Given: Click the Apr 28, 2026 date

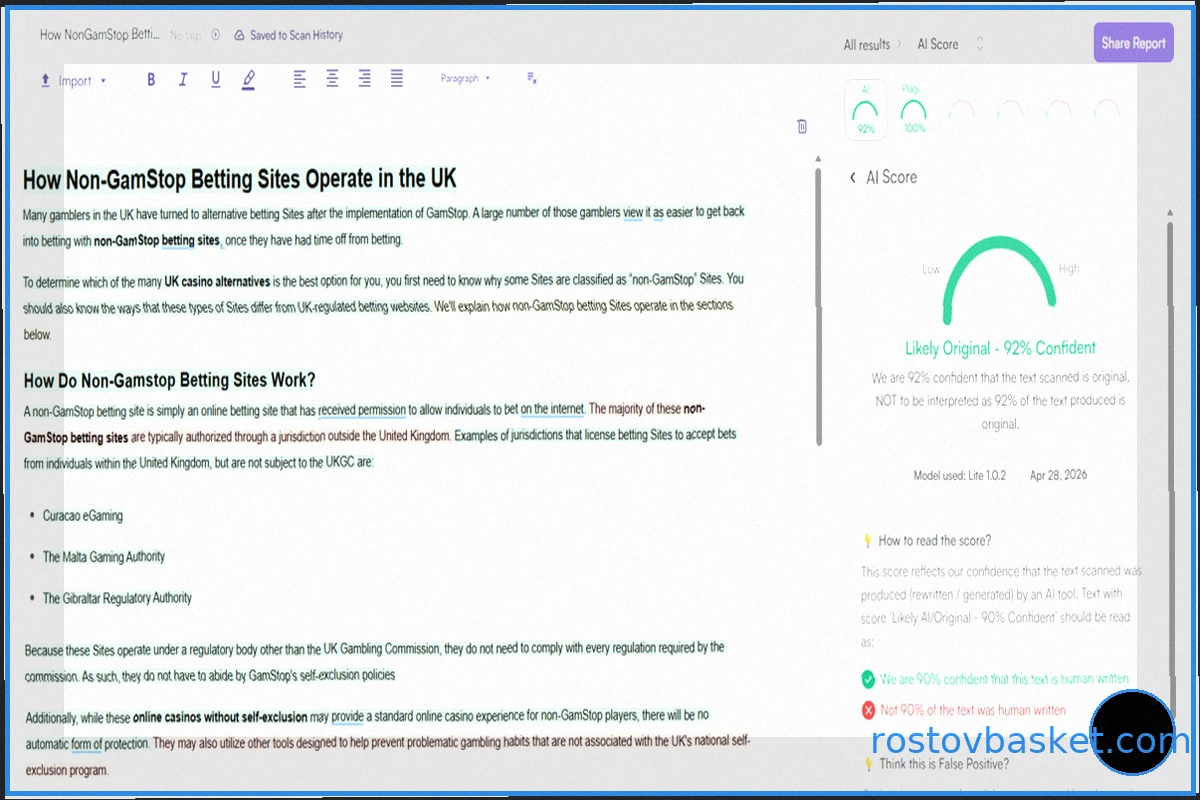Looking at the screenshot, I should [1059, 476].
